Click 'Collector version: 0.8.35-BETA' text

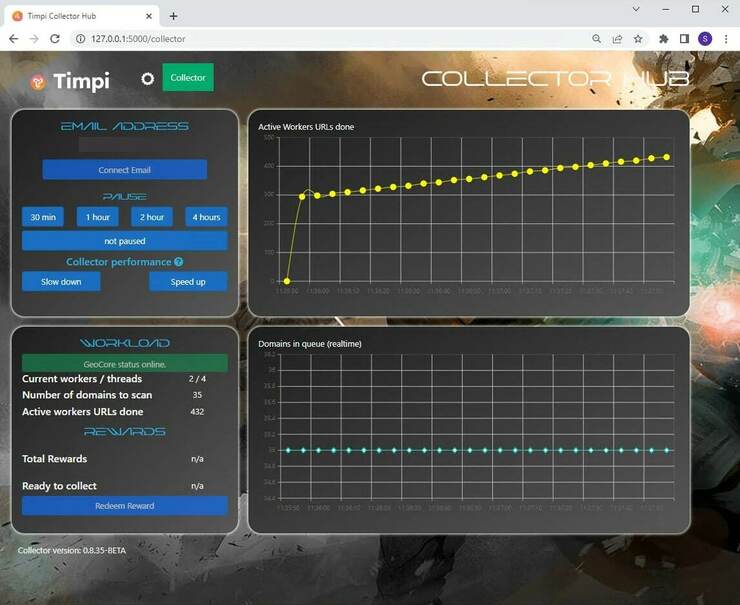(72, 550)
